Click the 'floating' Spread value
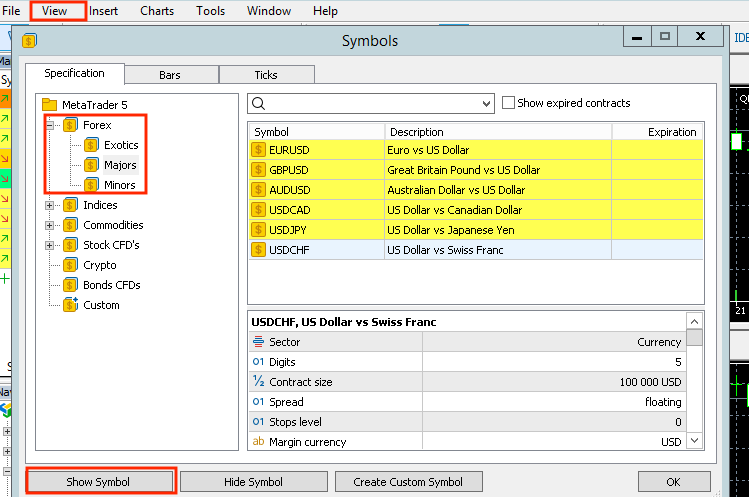The image size is (749, 497). pyautogui.click(x=663, y=402)
